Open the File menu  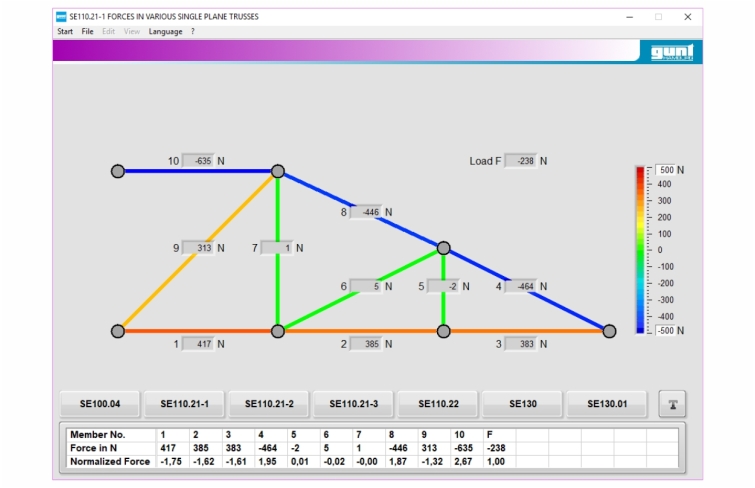[x=88, y=31]
